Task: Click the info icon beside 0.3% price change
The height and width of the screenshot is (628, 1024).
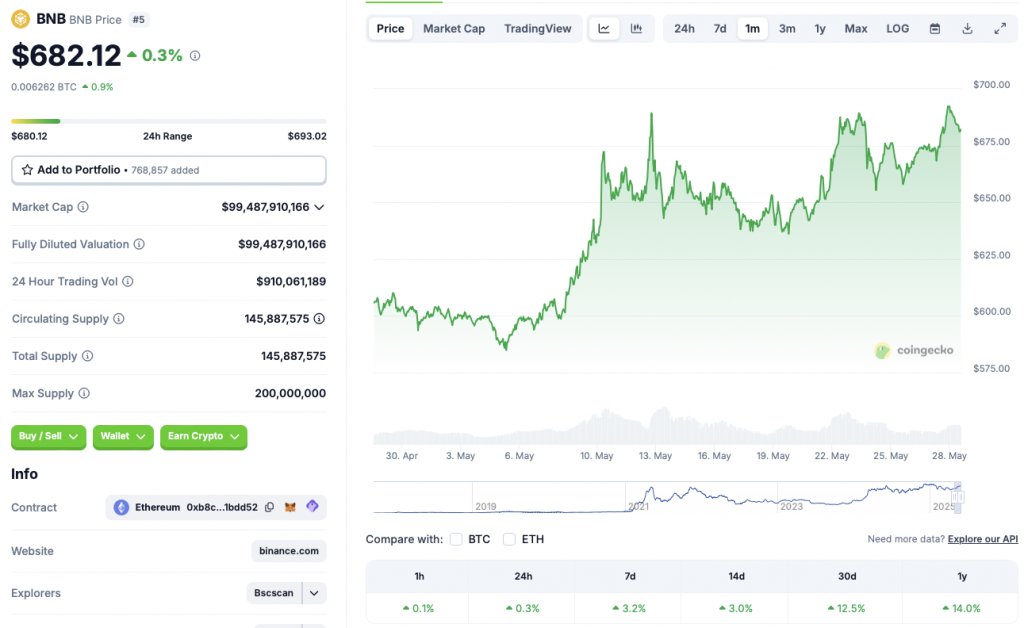Action: [195, 56]
